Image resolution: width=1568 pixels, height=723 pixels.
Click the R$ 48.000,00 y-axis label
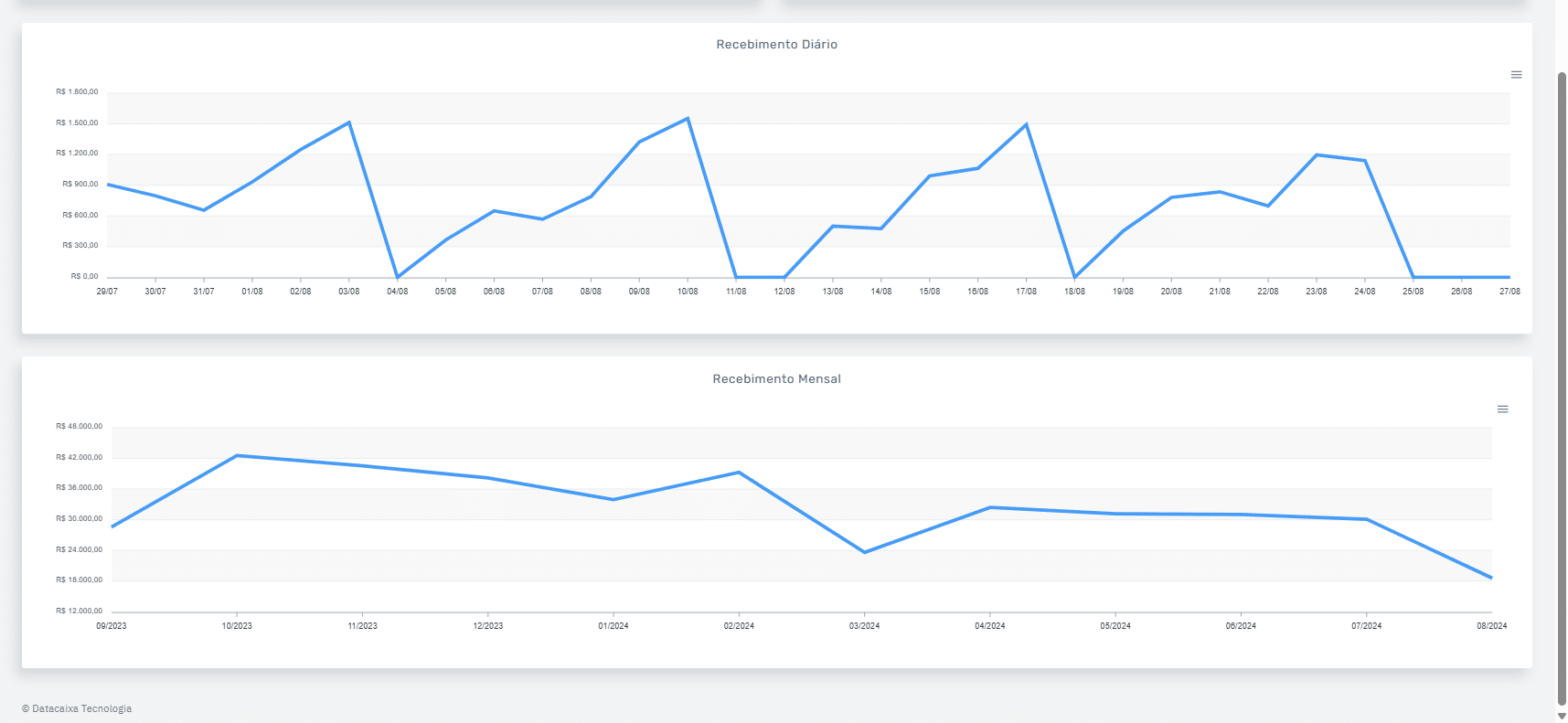[x=79, y=426]
